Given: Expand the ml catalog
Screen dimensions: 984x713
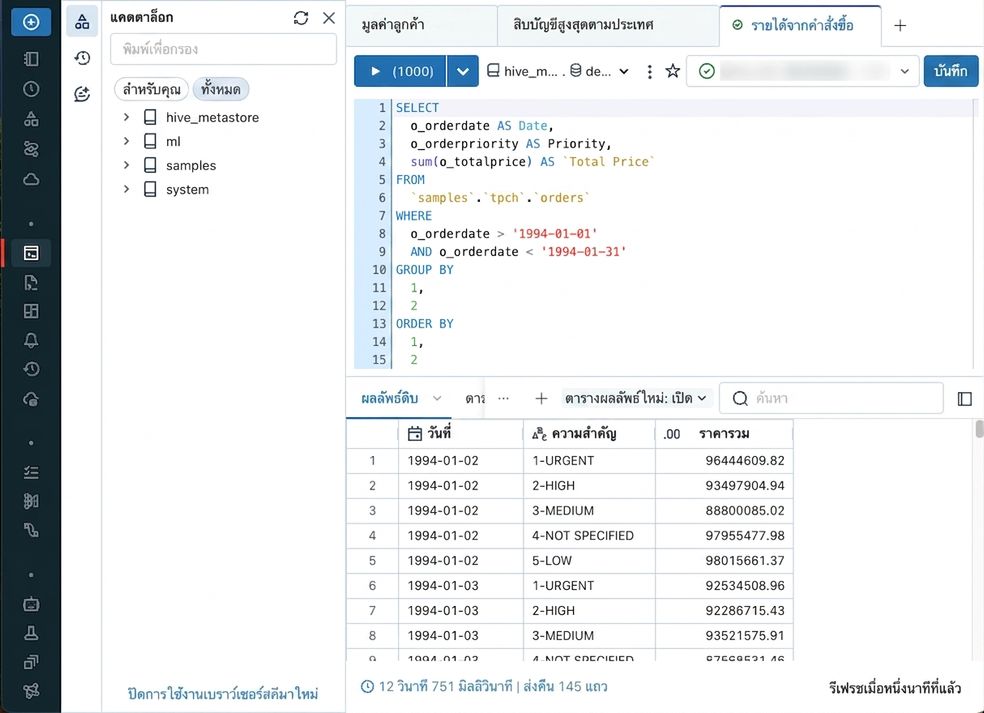Looking at the screenshot, I should pos(126,141).
